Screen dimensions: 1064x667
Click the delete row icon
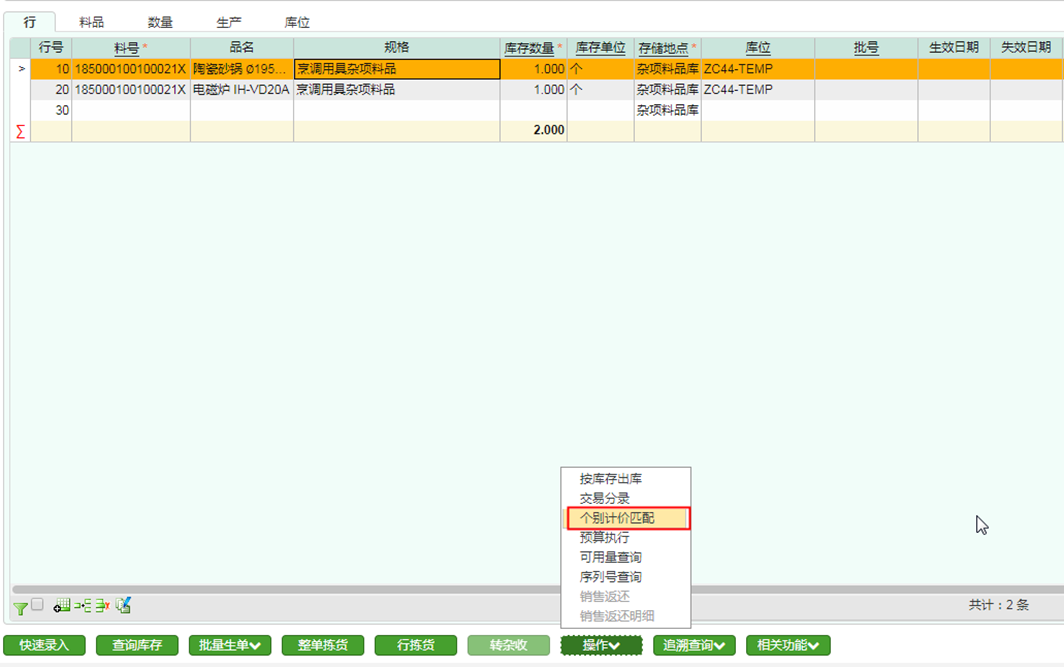point(102,606)
